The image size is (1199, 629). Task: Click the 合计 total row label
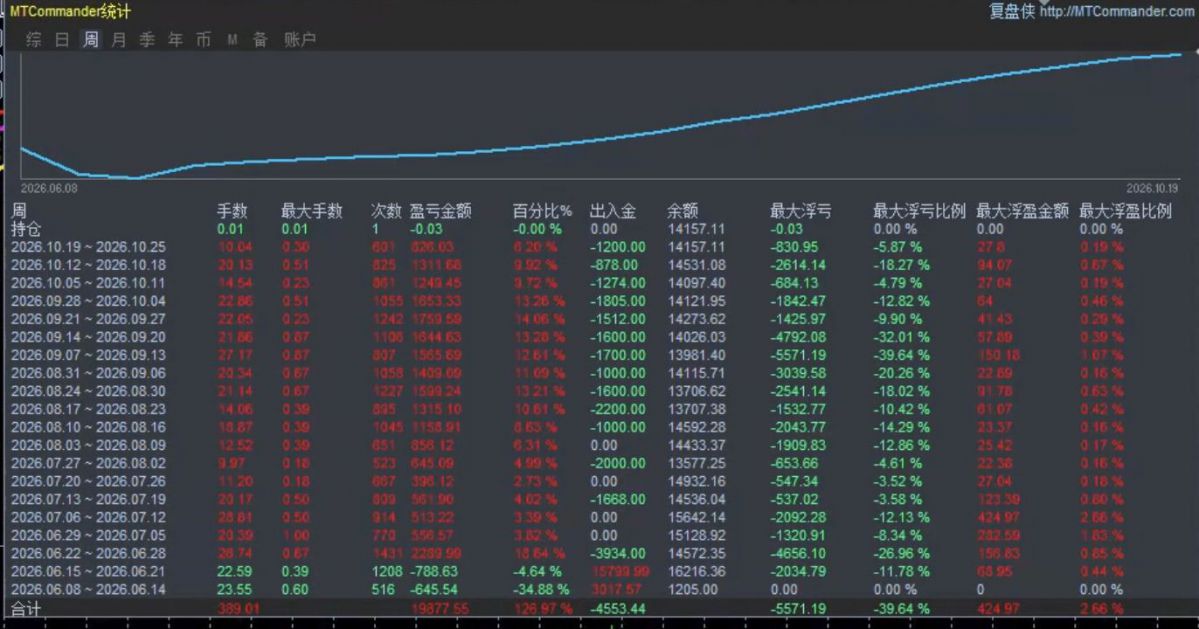26,609
